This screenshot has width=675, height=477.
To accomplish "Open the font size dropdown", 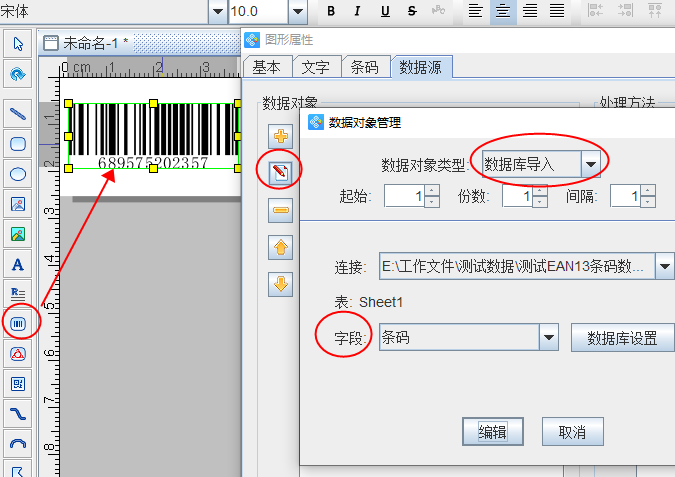I will [x=297, y=11].
